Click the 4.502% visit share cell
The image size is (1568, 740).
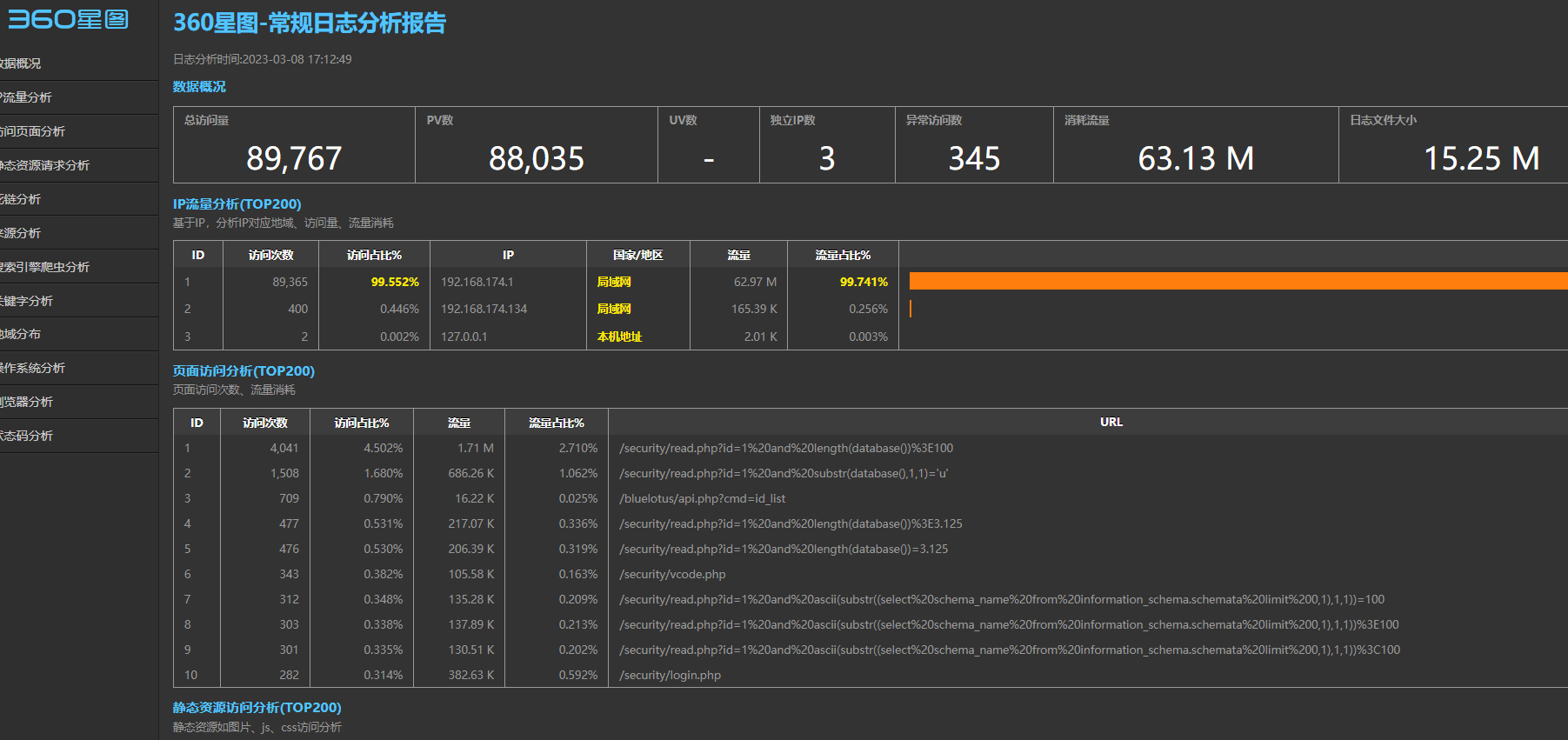(384, 448)
